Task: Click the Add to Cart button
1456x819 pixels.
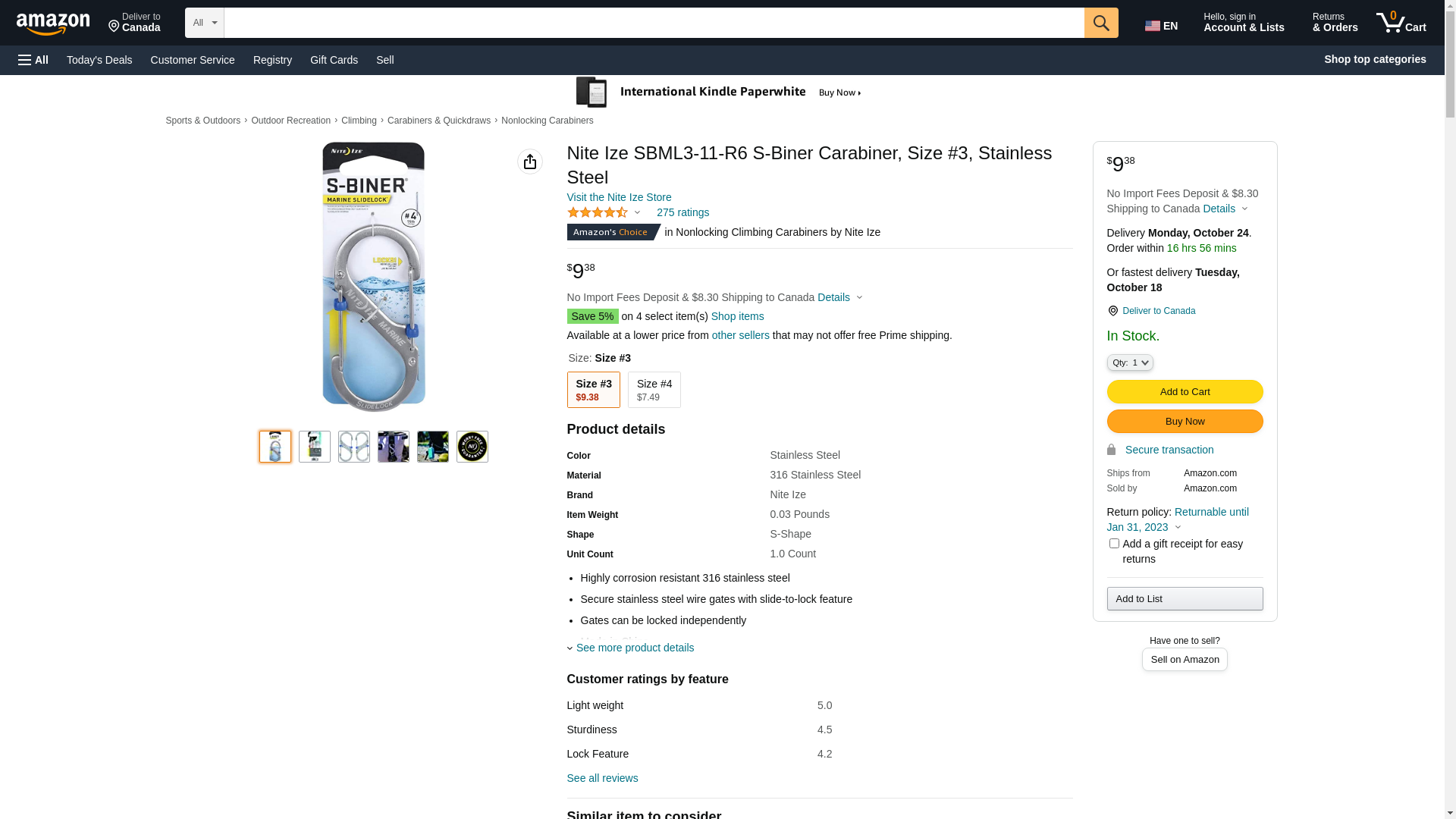Action: [1185, 392]
